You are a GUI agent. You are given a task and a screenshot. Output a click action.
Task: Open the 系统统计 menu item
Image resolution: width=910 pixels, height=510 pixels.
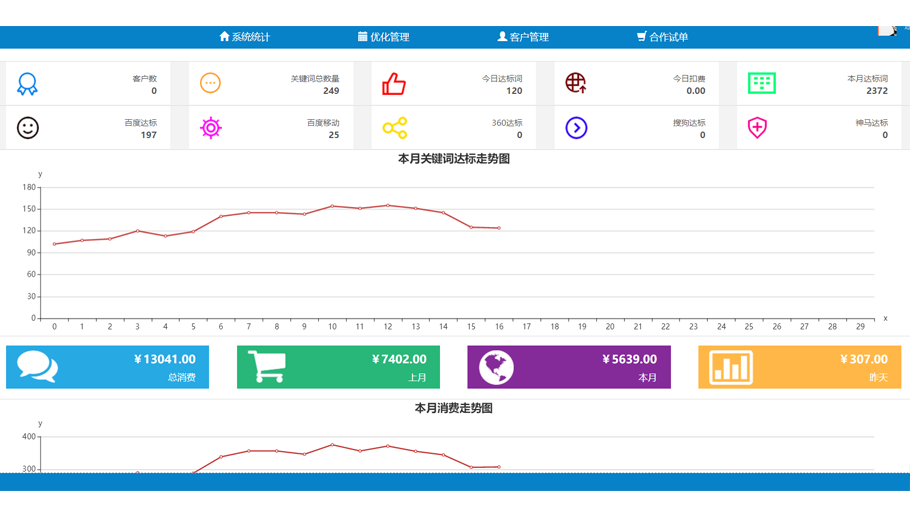[x=245, y=37]
